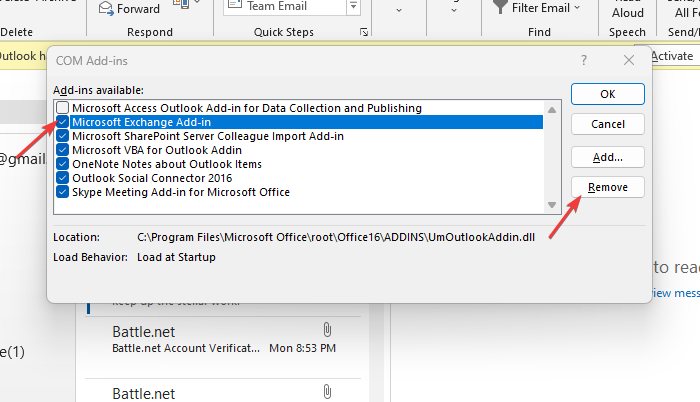The width and height of the screenshot is (700, 402).
Task: Open Quick Steps dialog launcher icon
Action: tap(364, 32)
